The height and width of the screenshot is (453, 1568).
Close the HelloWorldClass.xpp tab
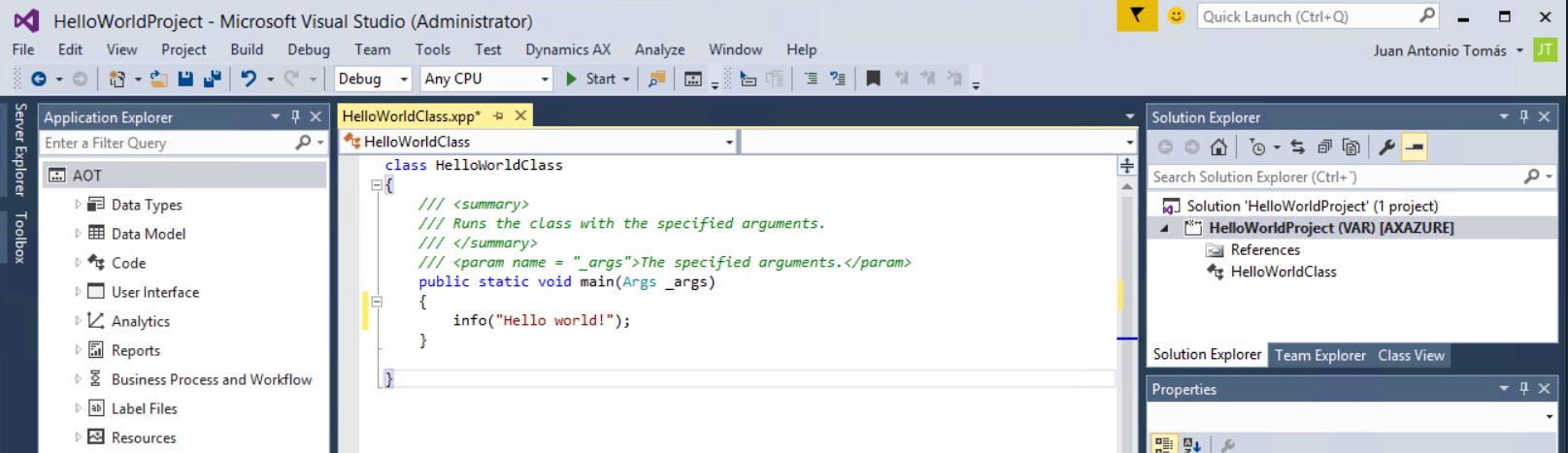point(520,116)
